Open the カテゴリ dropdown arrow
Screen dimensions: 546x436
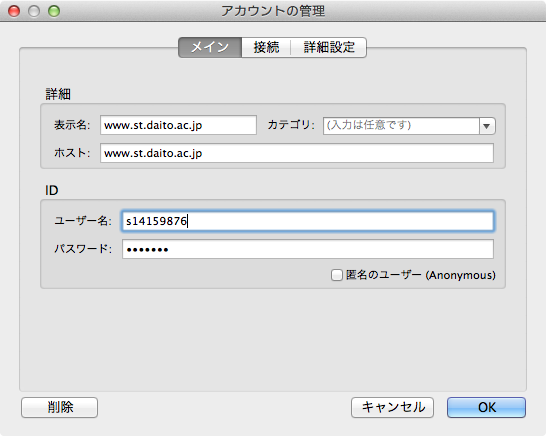[487, 126]
